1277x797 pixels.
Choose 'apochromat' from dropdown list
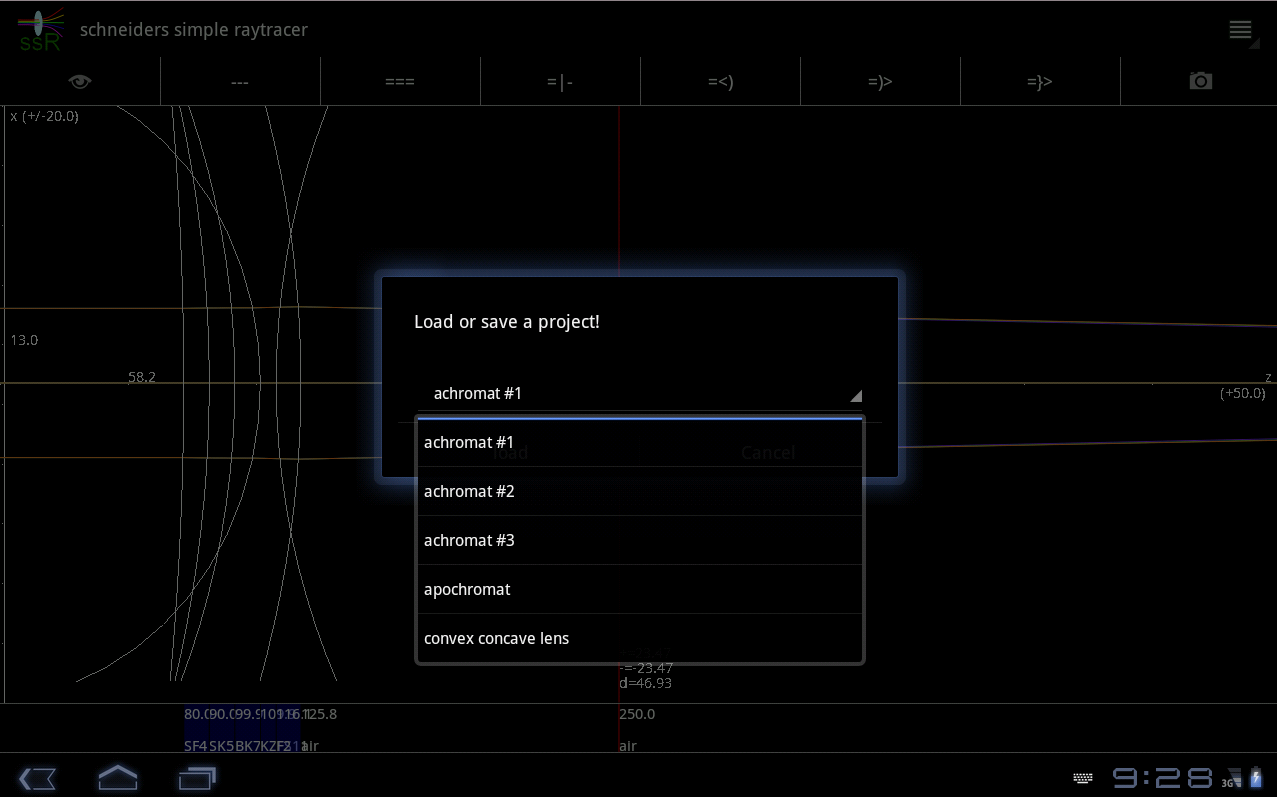coord(640,589)
